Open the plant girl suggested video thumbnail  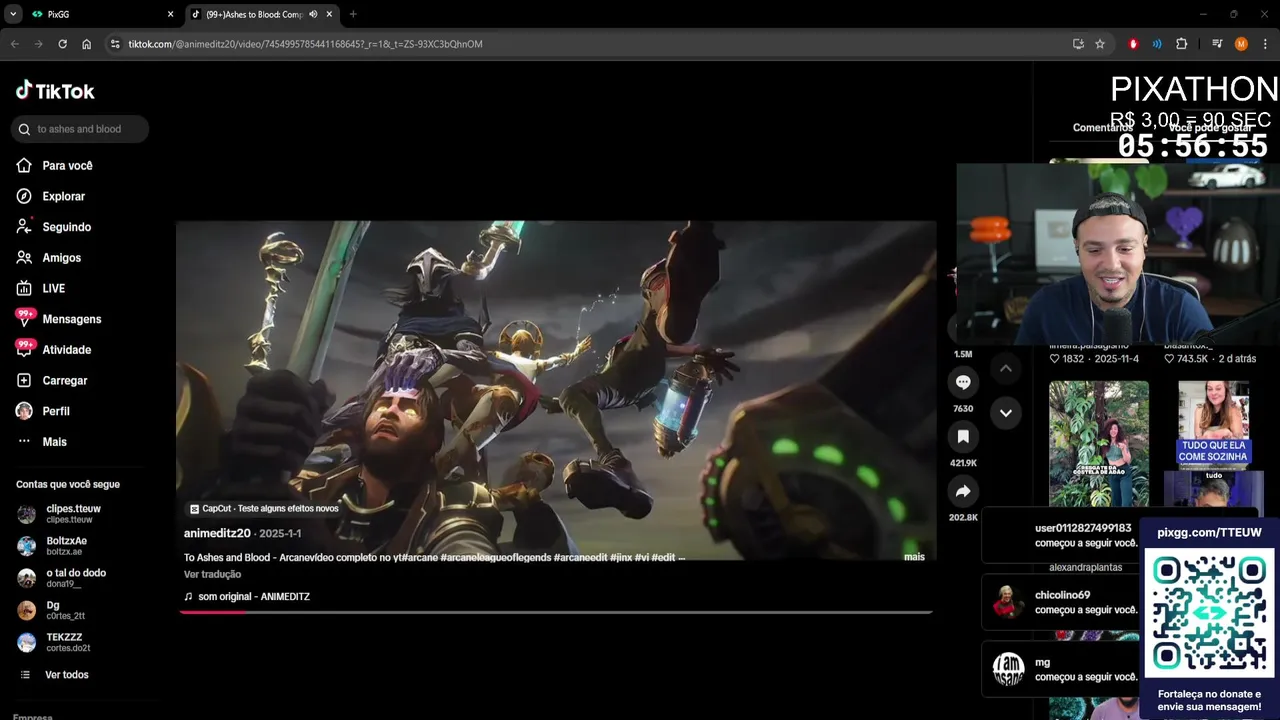coord(1099,444)
